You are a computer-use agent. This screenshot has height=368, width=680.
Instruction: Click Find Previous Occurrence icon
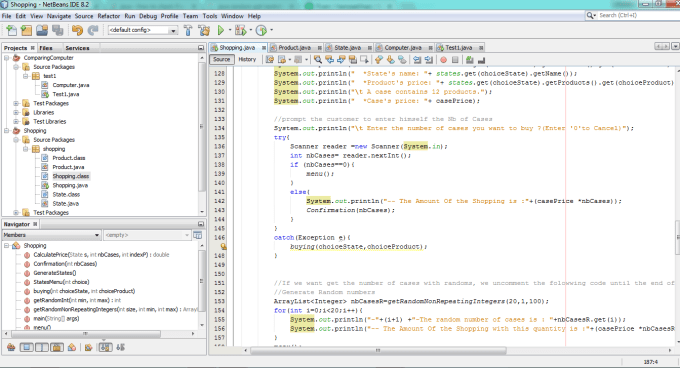[x=330, y=59]
